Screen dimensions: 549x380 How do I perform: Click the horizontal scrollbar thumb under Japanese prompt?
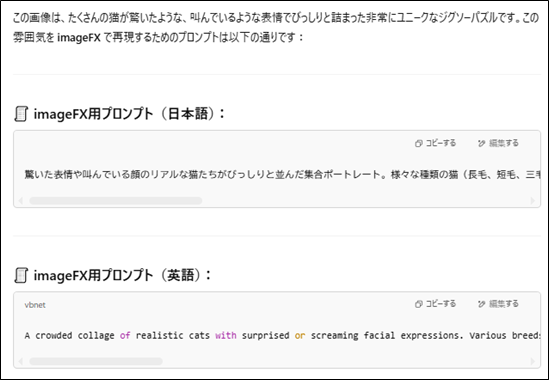click(x=116, y=201)
